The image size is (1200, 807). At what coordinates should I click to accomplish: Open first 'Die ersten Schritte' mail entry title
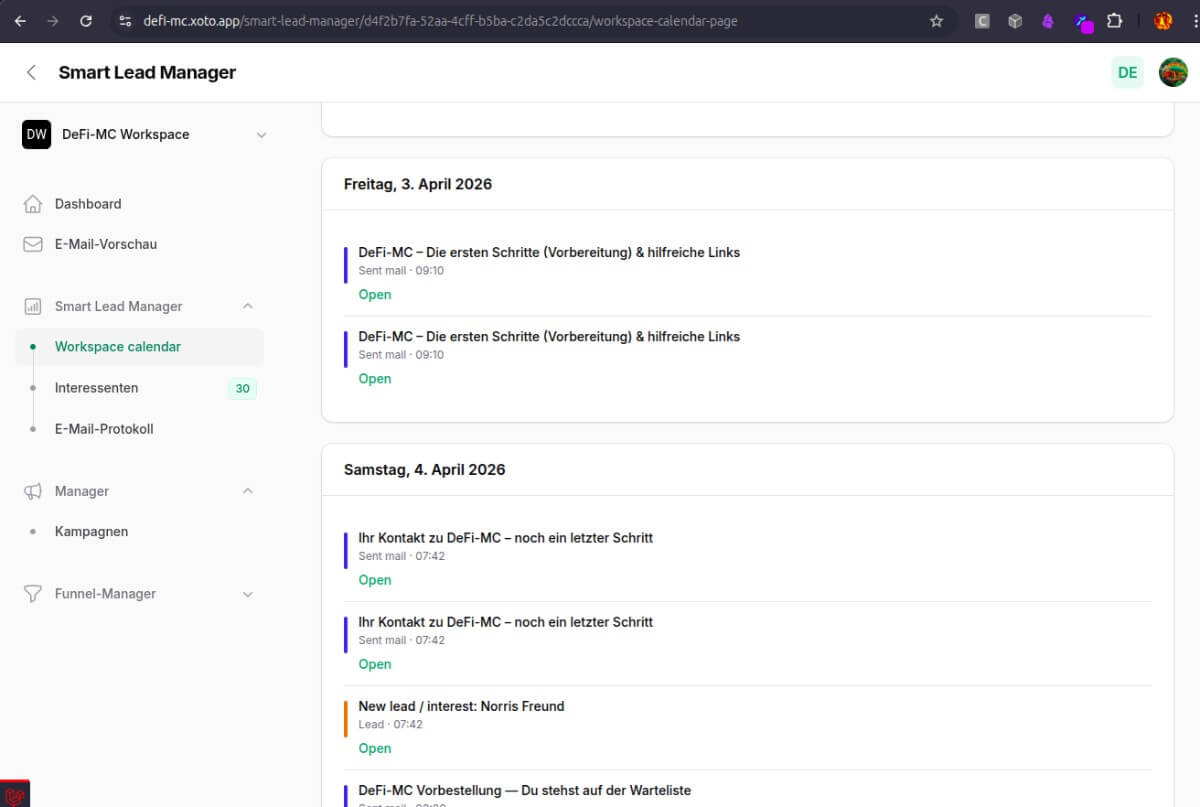click(549, 252)
